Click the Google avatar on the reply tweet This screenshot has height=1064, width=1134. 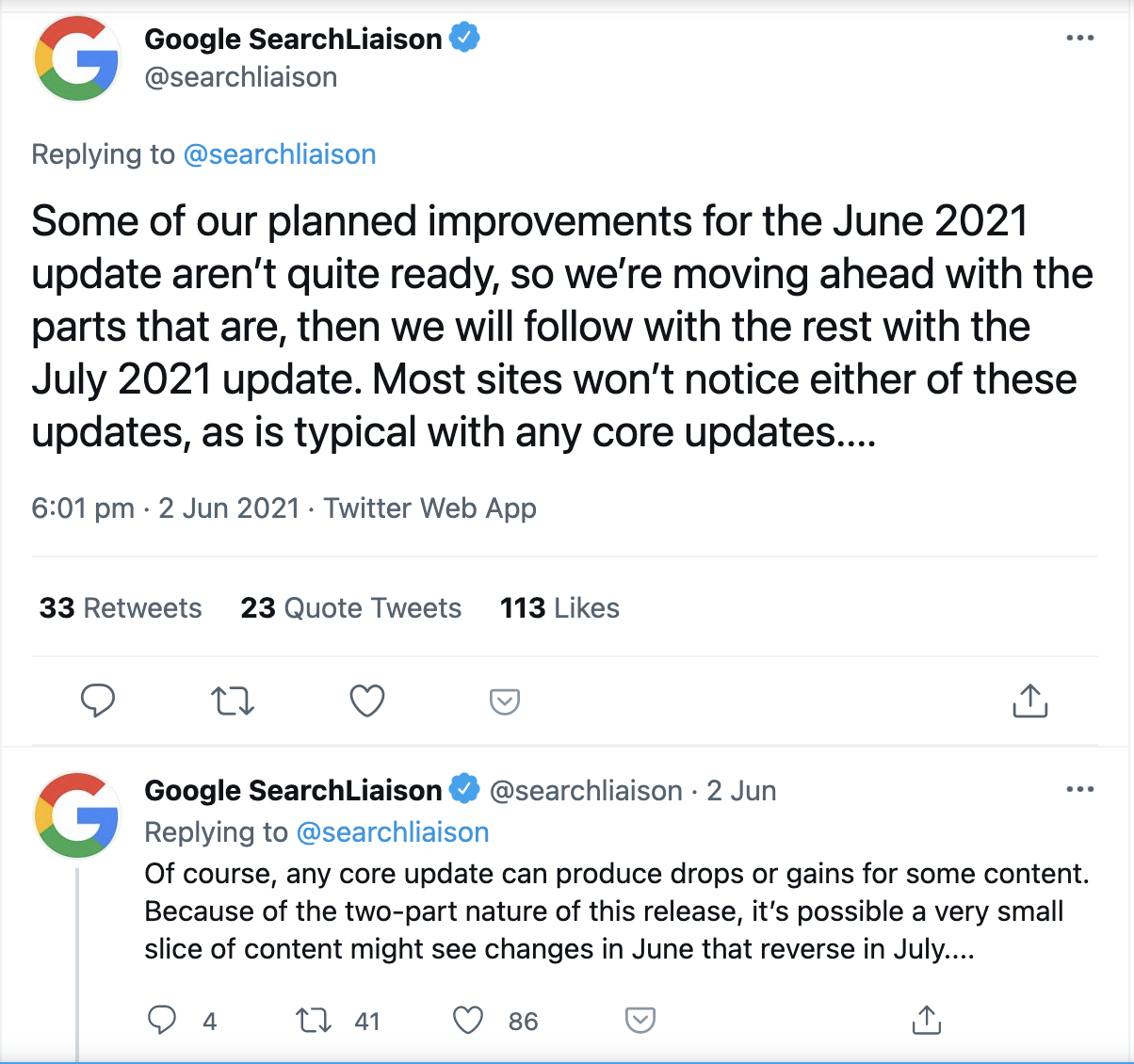(77, 814)
